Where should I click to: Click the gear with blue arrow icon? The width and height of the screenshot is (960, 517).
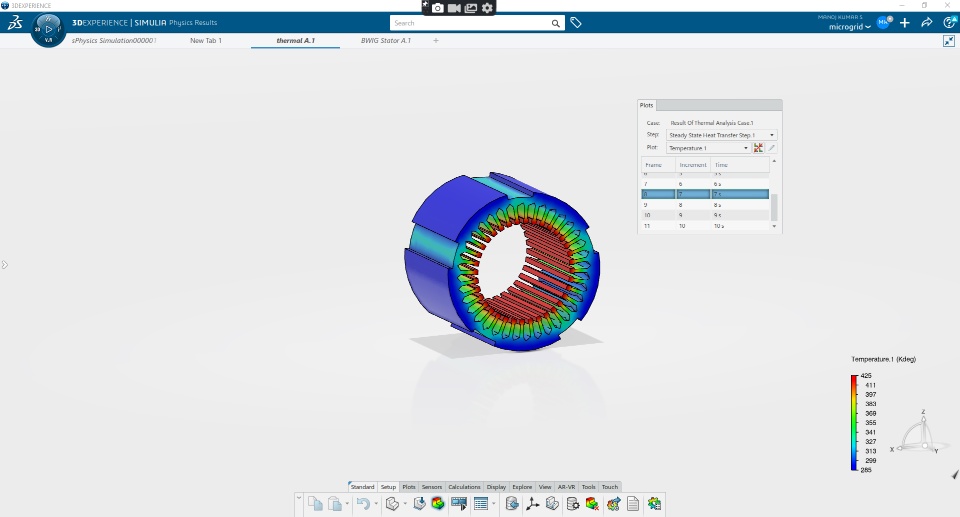(x=613, y=504)
